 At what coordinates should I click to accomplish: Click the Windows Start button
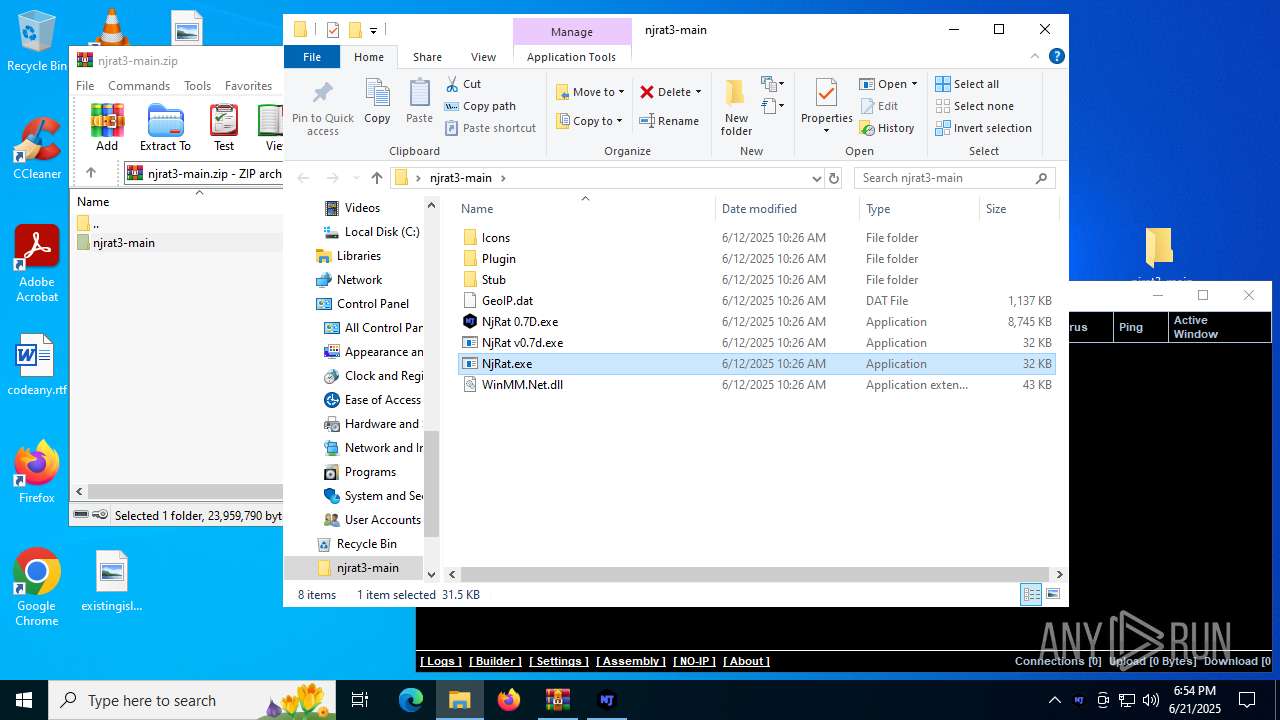[x=24, y=700]
